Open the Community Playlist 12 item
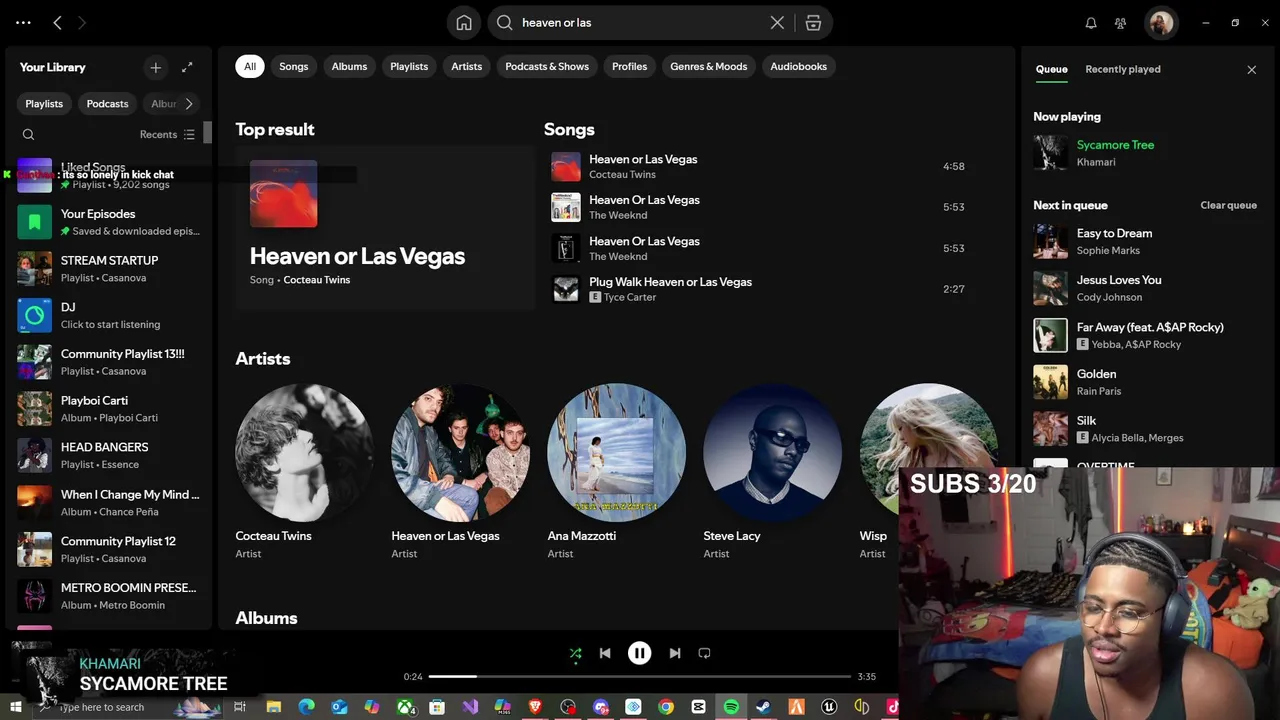The image size is (1280, 720). point(109,549)
